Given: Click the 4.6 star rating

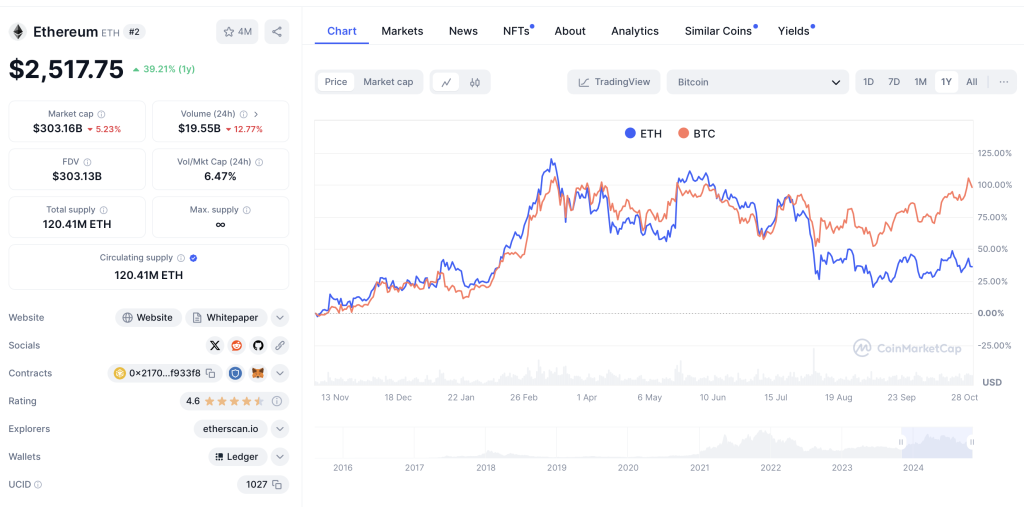Looking at the screenshot, I should tap(225, 401).
